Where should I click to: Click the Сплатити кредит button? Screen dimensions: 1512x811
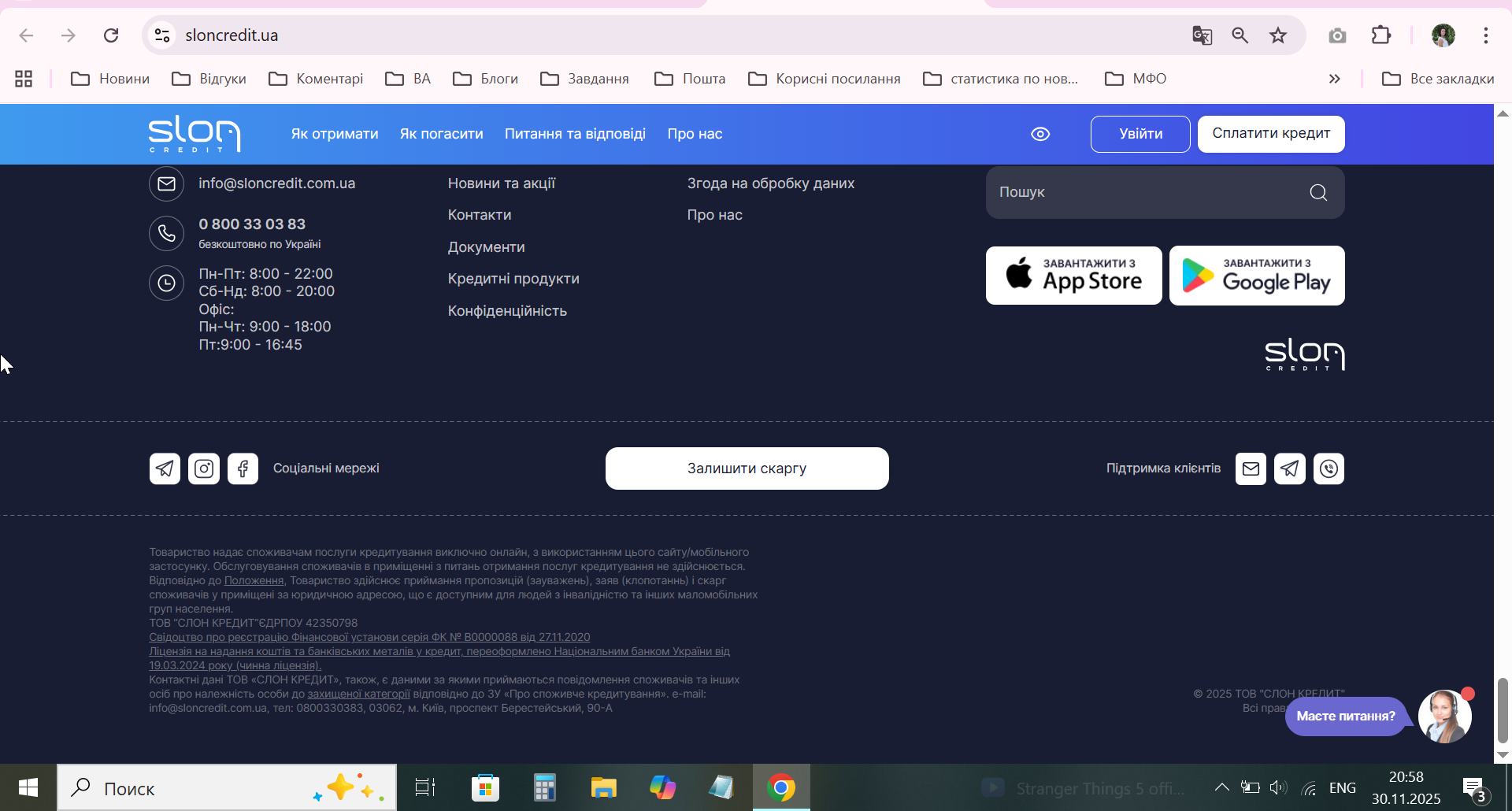[1271, 134]
